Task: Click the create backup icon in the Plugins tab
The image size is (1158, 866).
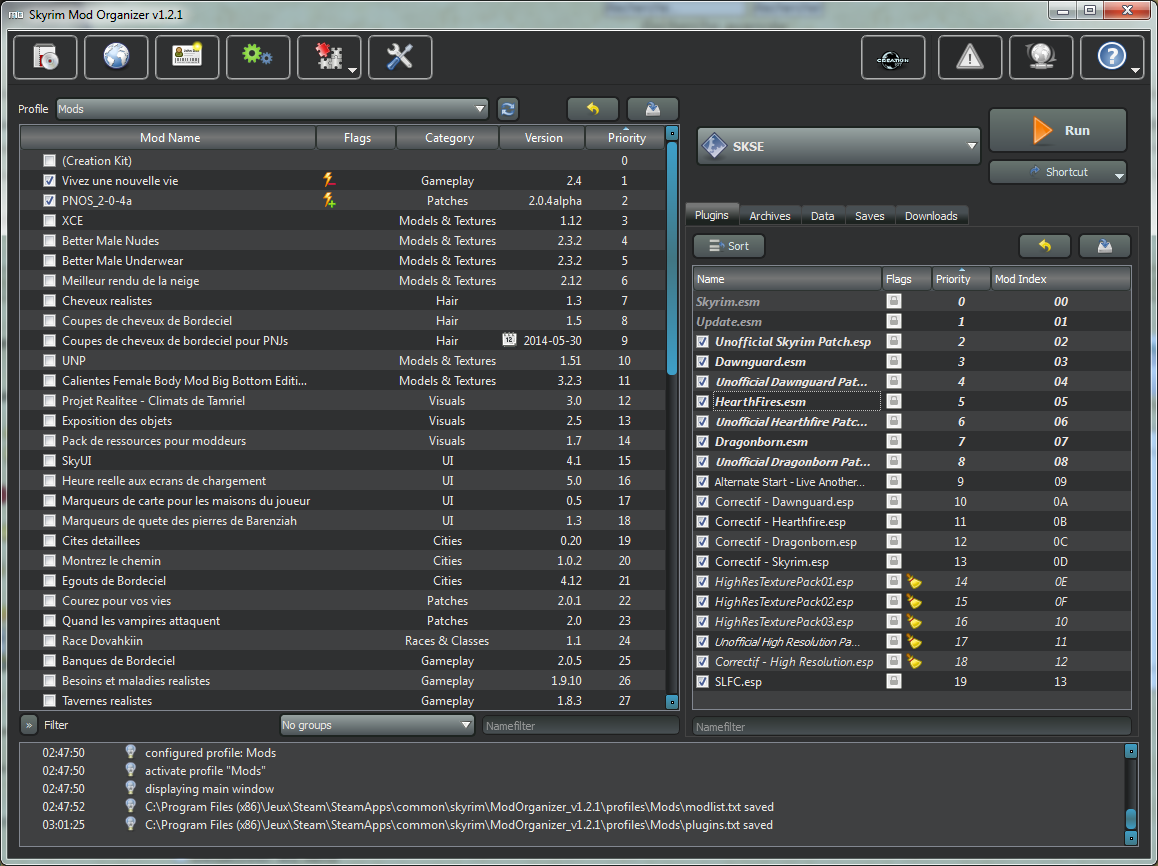Action: tap(1105, 246)
